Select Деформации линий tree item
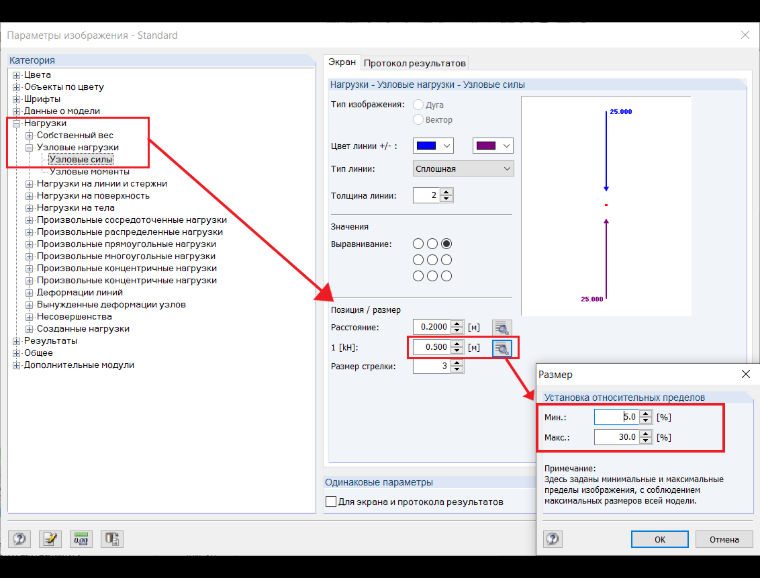Viewport: 760px width, 578px height. coord(79,293)
